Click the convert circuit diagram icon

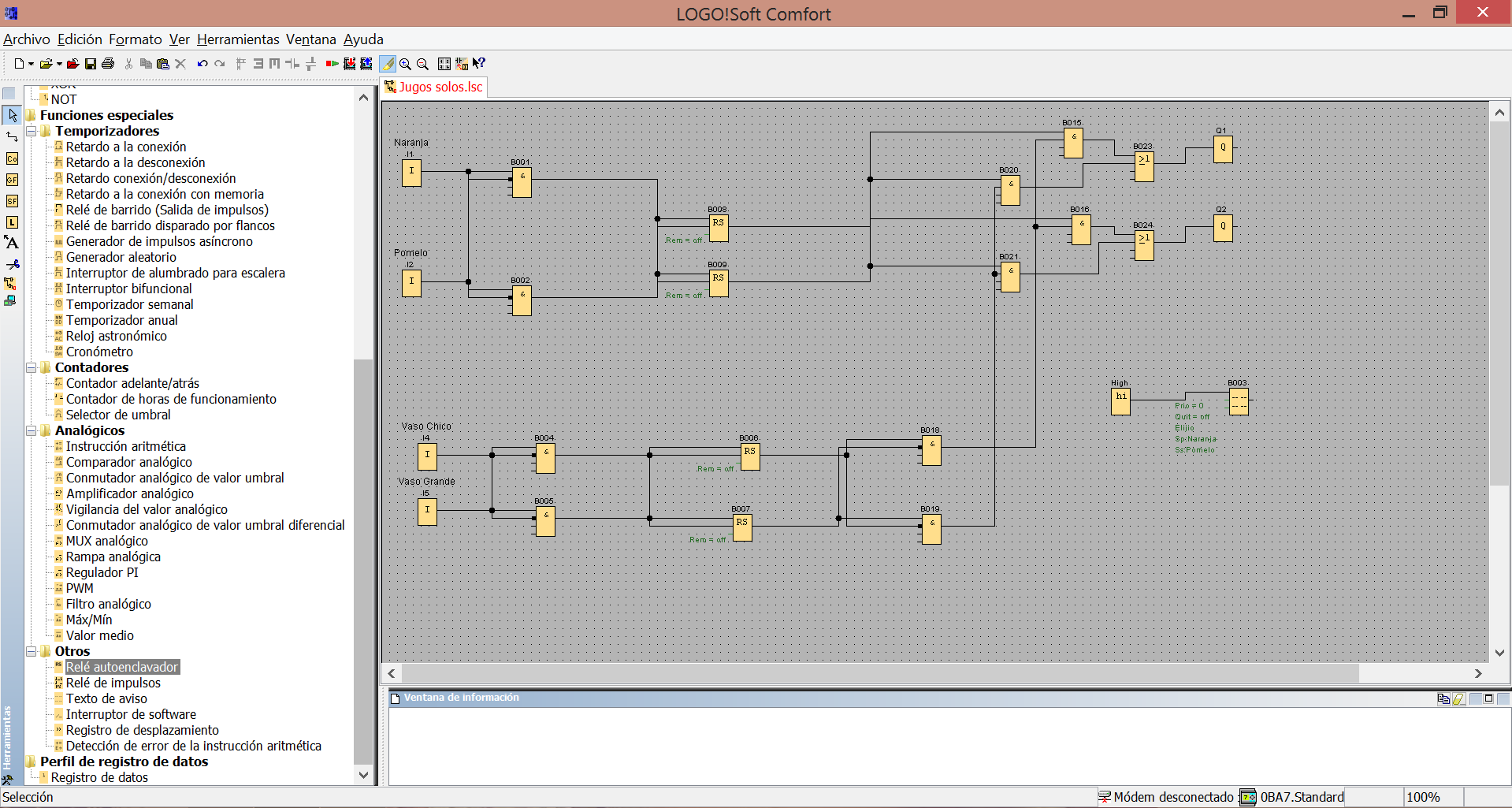tap(462, 64)
